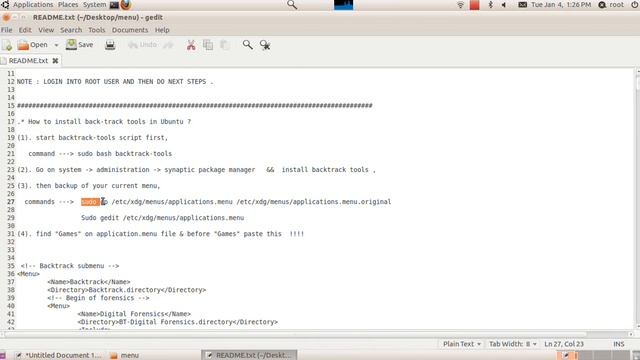Click highlighted word sudo on line 27
This screenshot has width=640, height=360.
pyautogui.click(x=89, y=202)
